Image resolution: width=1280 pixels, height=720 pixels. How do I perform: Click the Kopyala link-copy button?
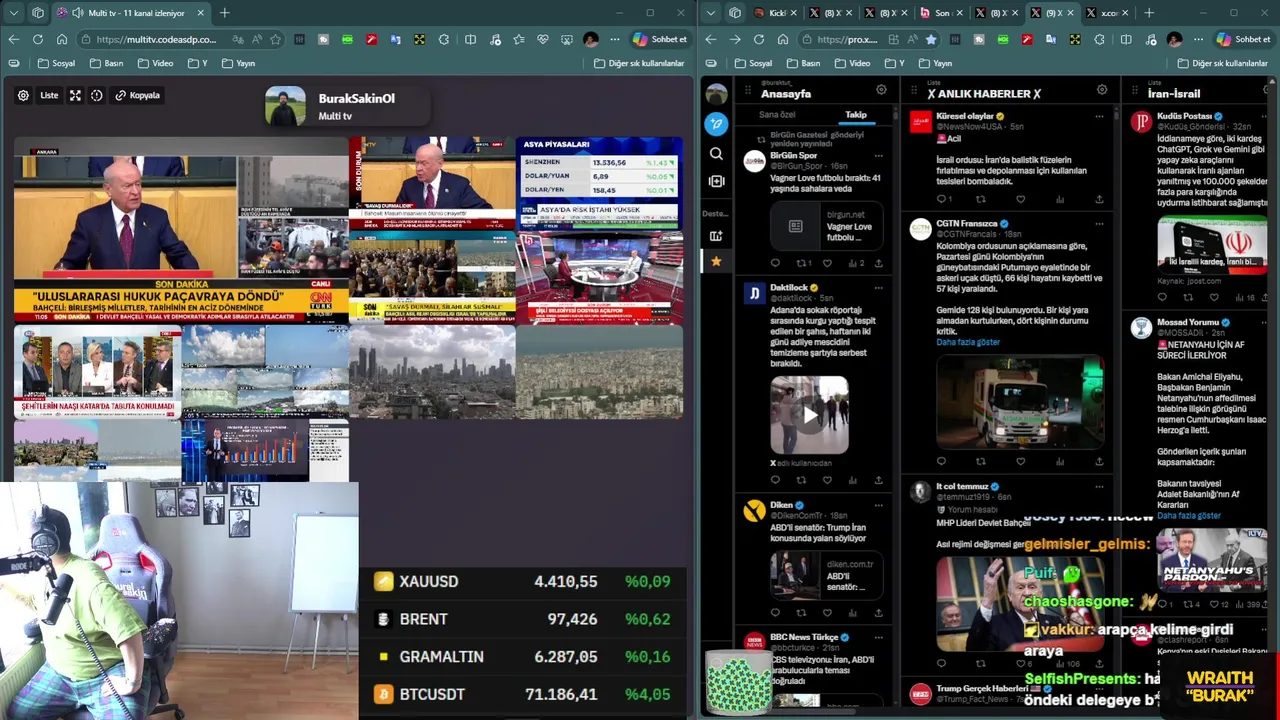[x=138, y=95]
